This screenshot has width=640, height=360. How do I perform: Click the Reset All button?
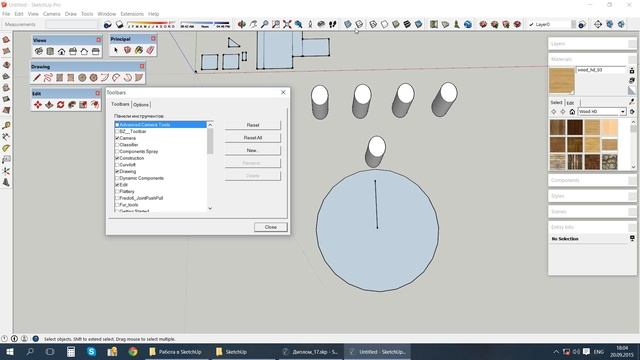(x=253, y=138)
